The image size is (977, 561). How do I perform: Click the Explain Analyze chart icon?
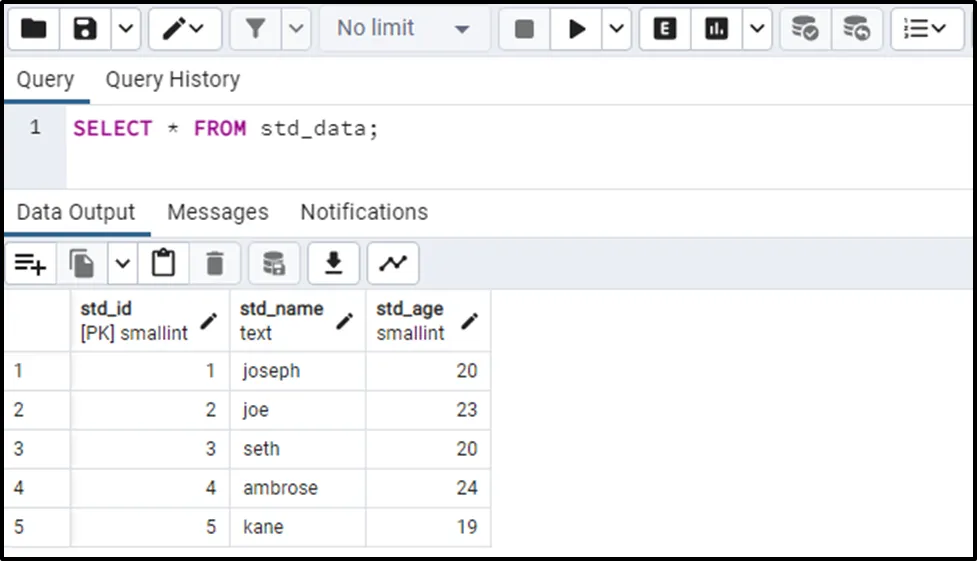[x=716, y=29]
